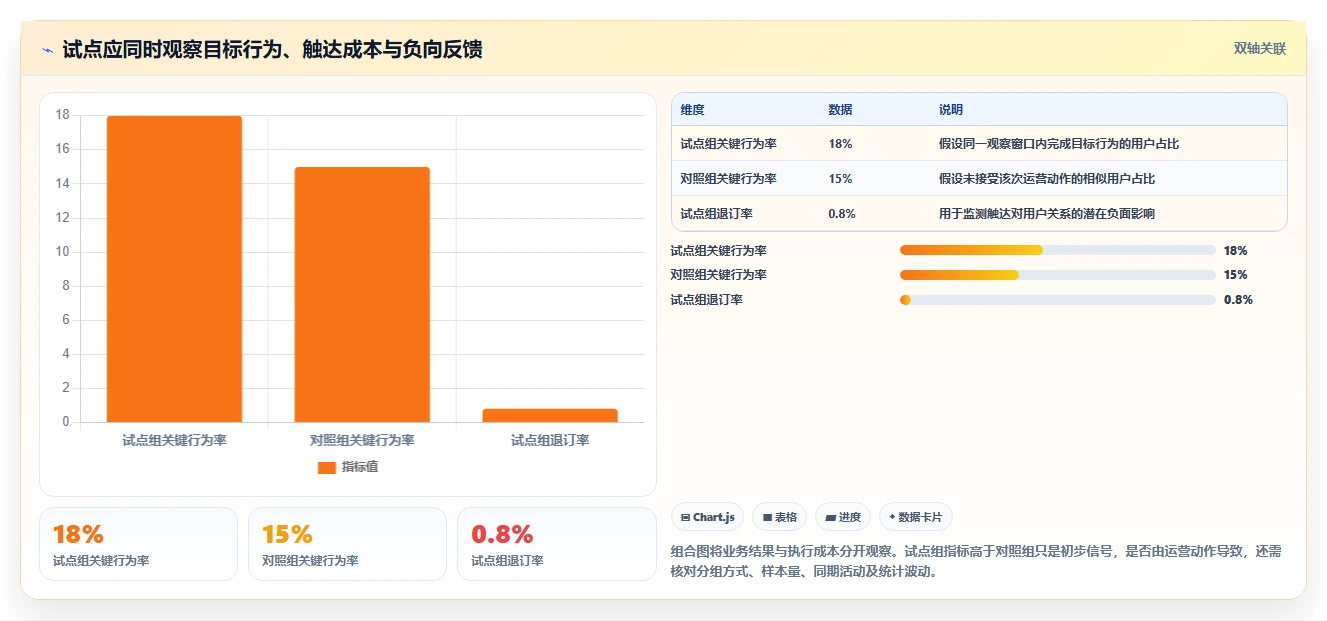Image resolution: width=1327 pixels, height=621 pixels.
Task: Select the 表格 chip
Action: point(780,517)
